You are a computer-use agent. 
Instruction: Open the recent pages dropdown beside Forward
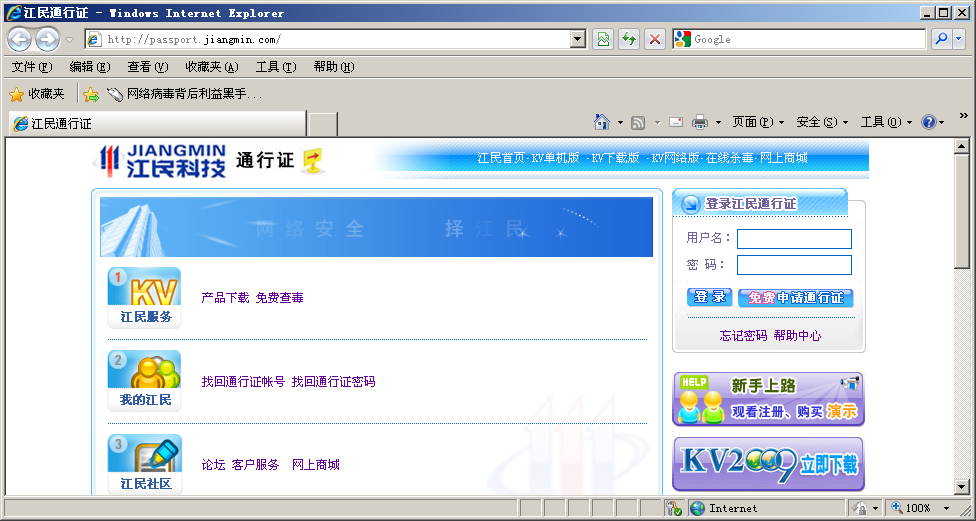pos(69,40)
